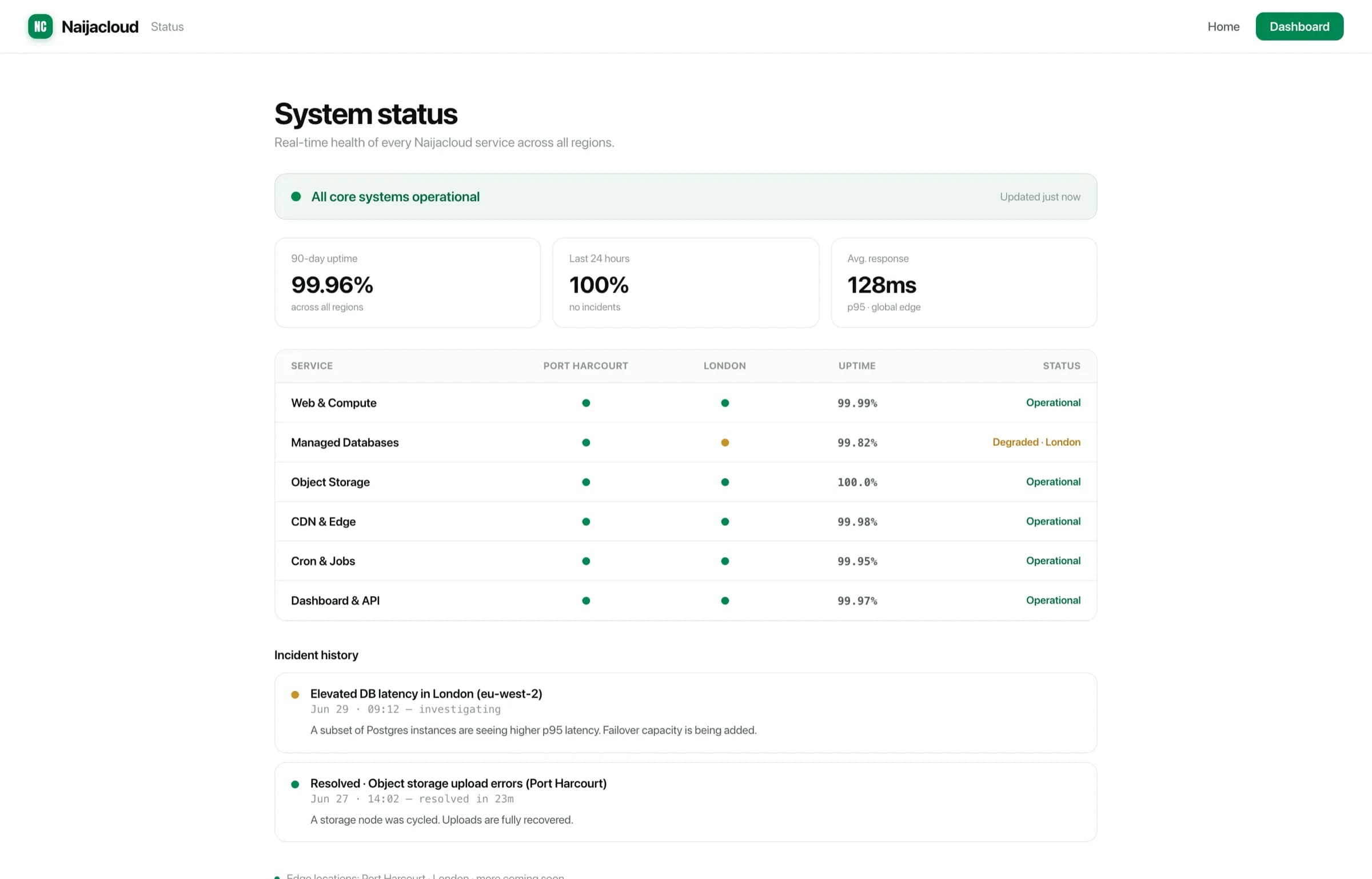
Task: Click the Degraded · London status label
Action: tap(1036, 442)
